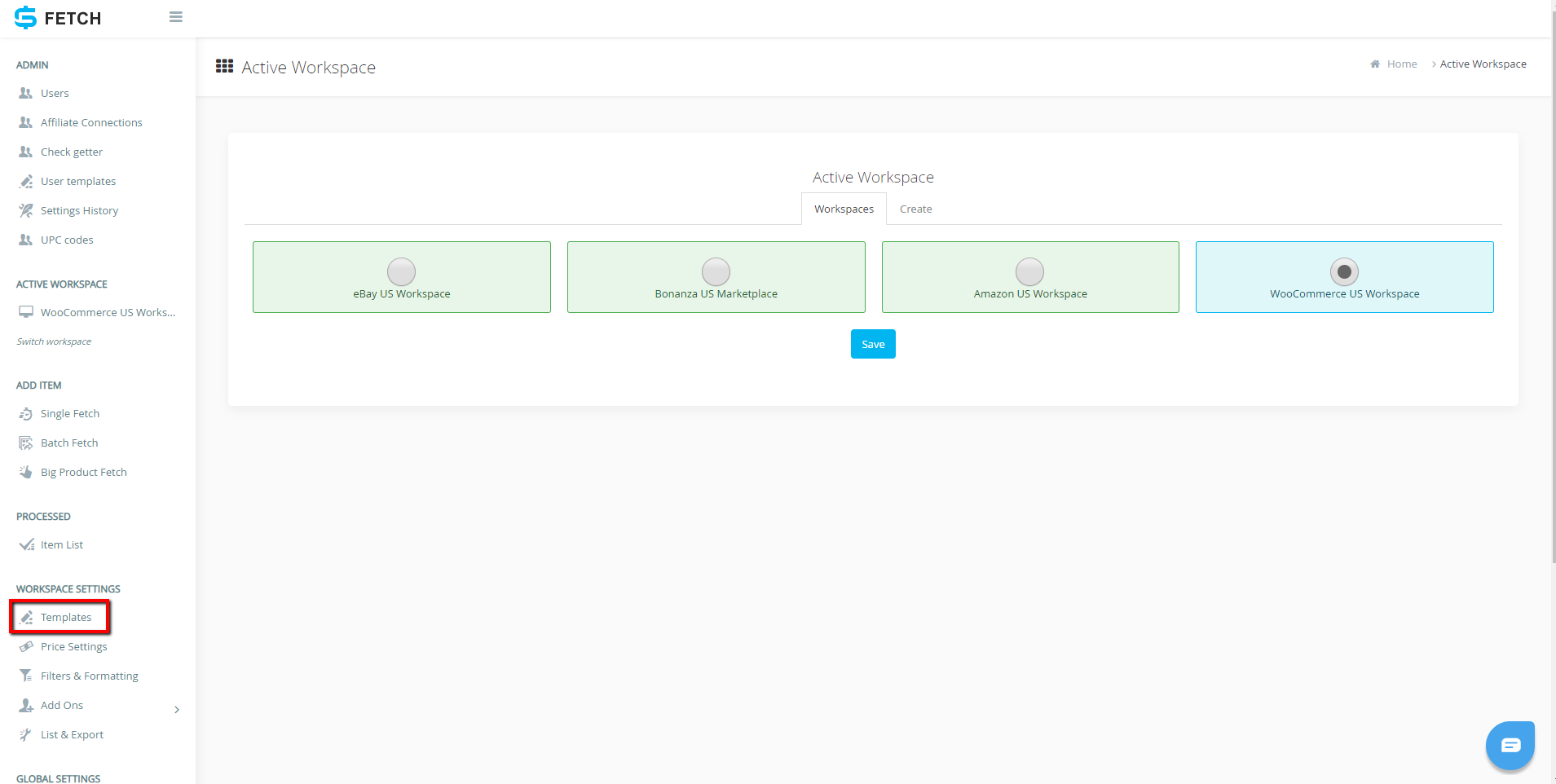The image size is (1556, 784).
Task: Open the chat support bubble
Action: 1510,745
